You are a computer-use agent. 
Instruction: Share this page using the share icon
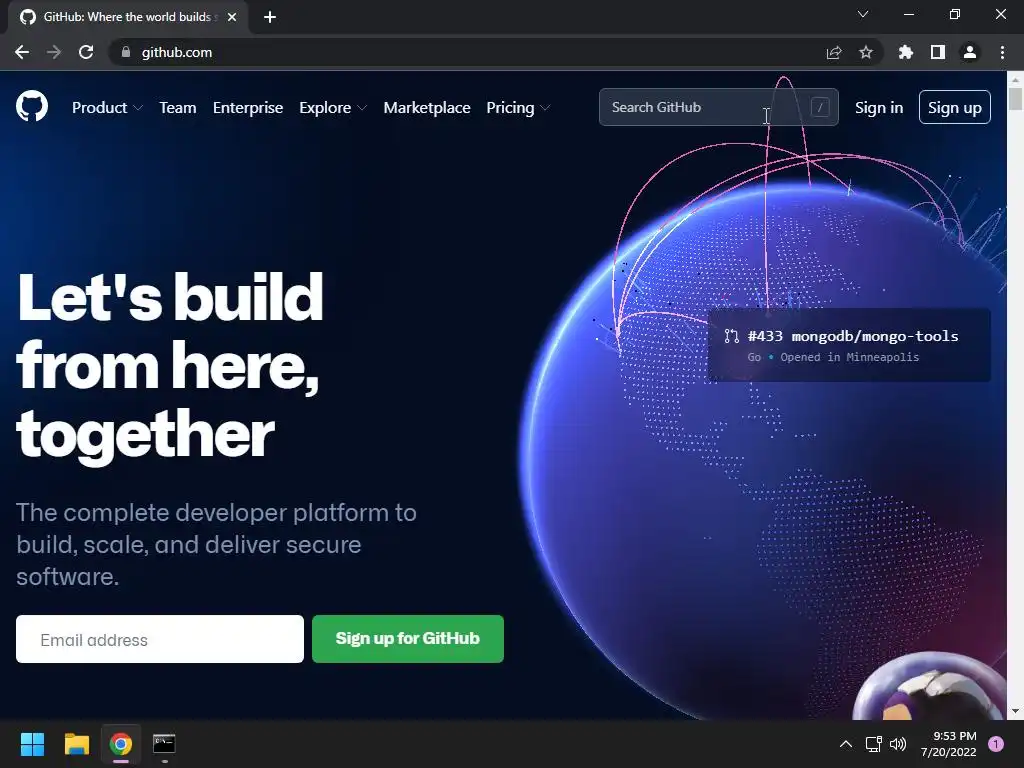coord(834,52)
